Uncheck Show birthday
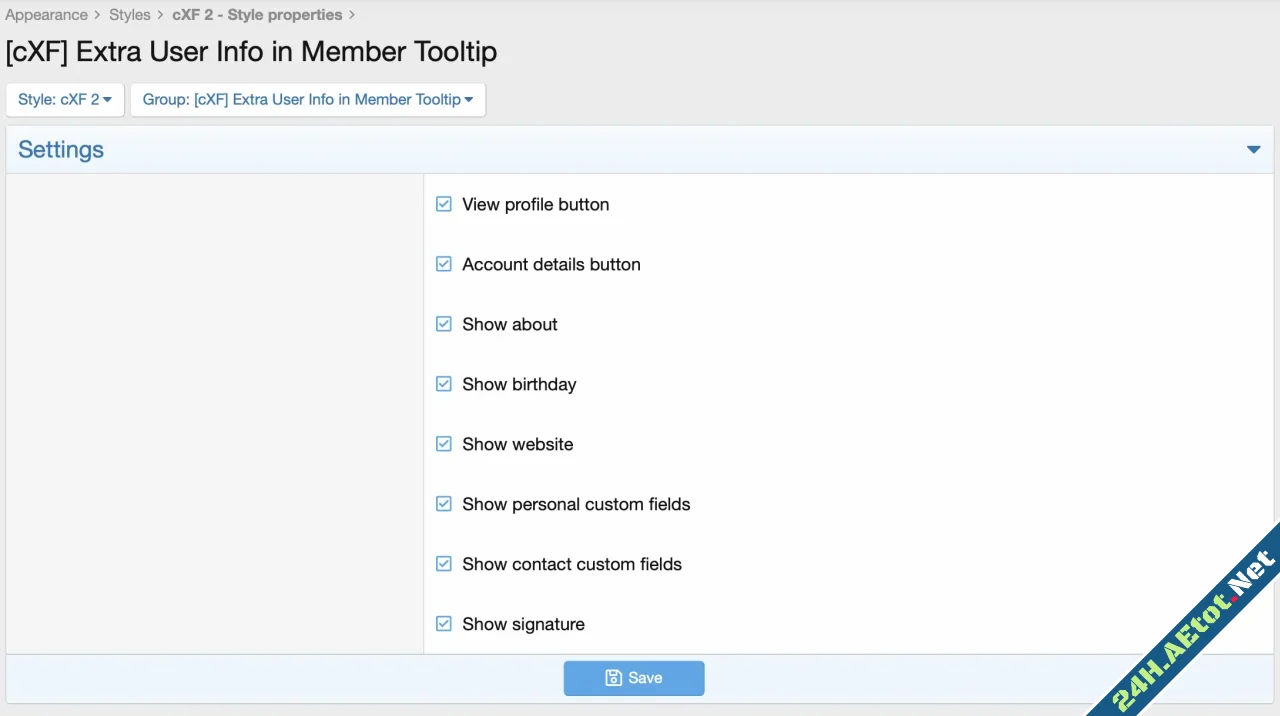 pyautogui.click(x=443, y=384)
